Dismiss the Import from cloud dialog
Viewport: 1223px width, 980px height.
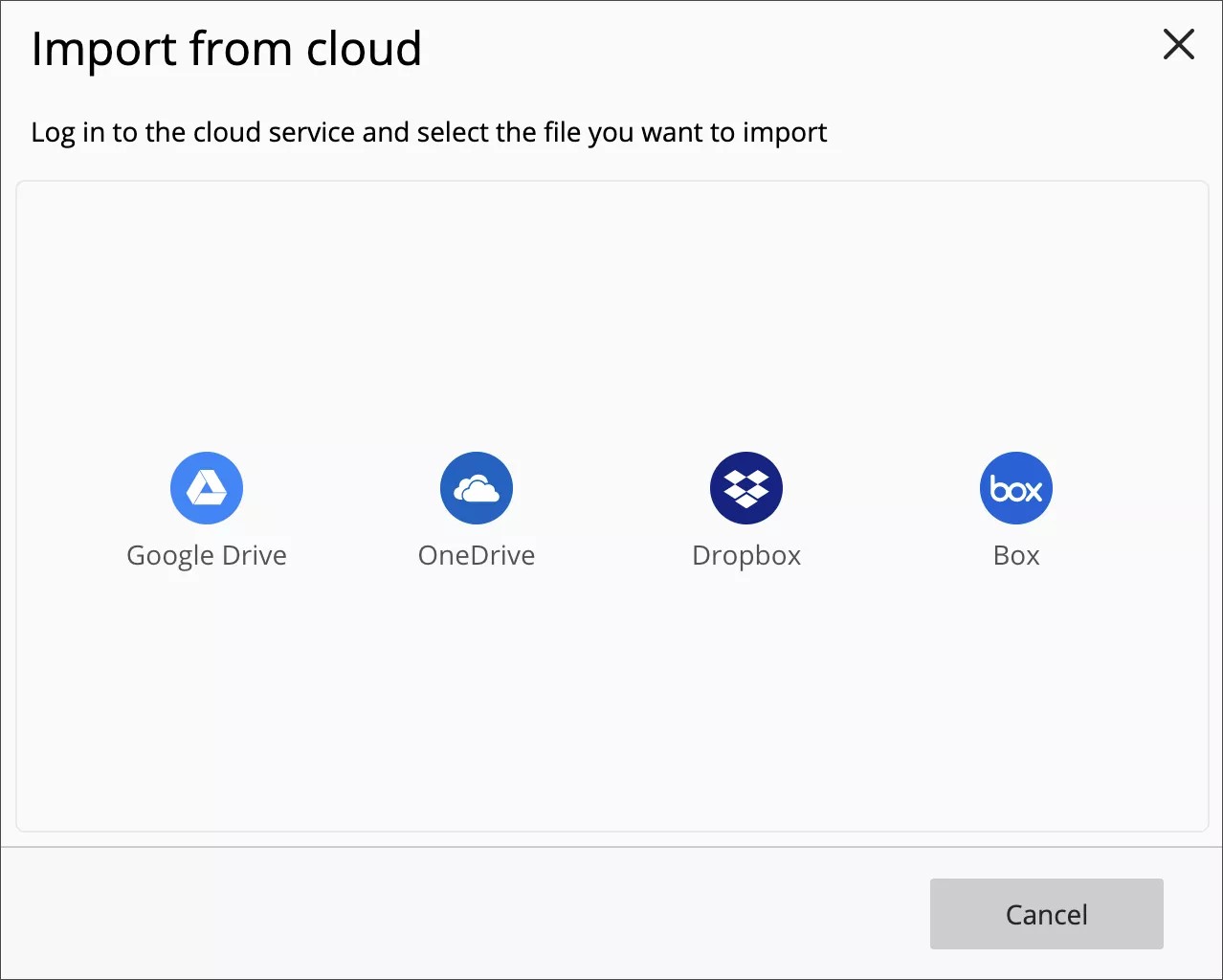[x=1178, y=44]
